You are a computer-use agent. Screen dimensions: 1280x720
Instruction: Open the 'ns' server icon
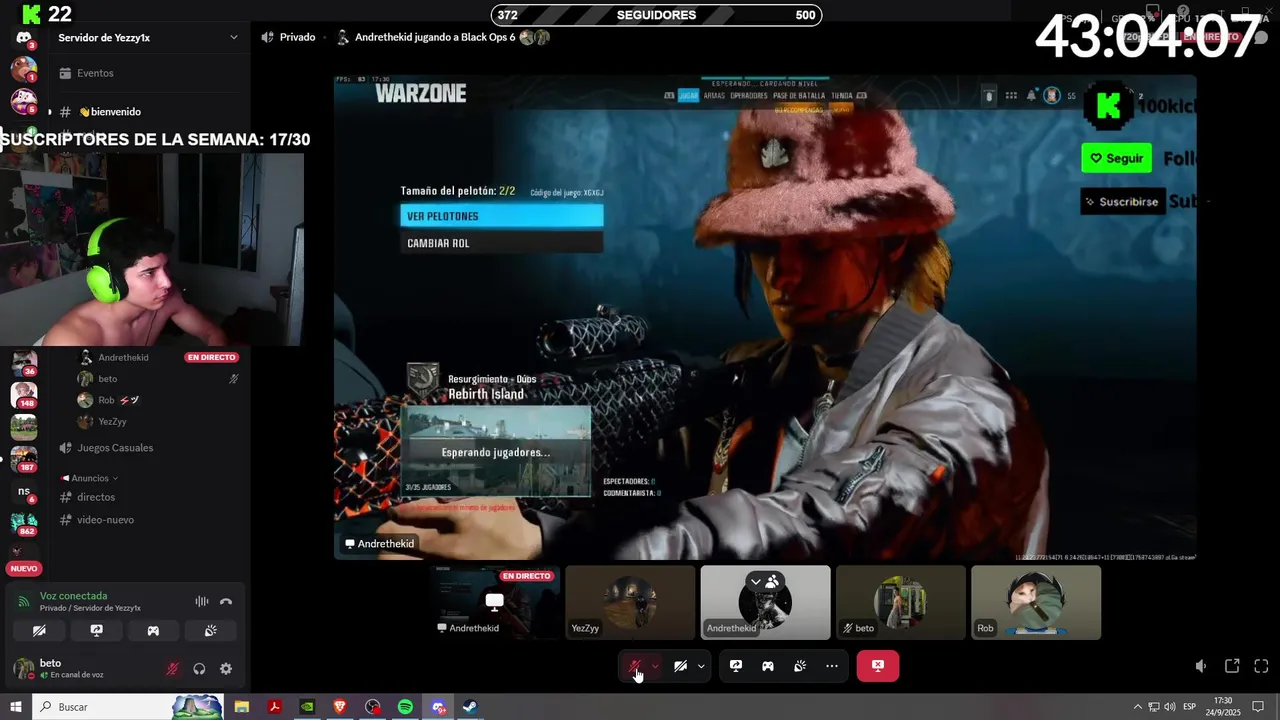(24, 492)
